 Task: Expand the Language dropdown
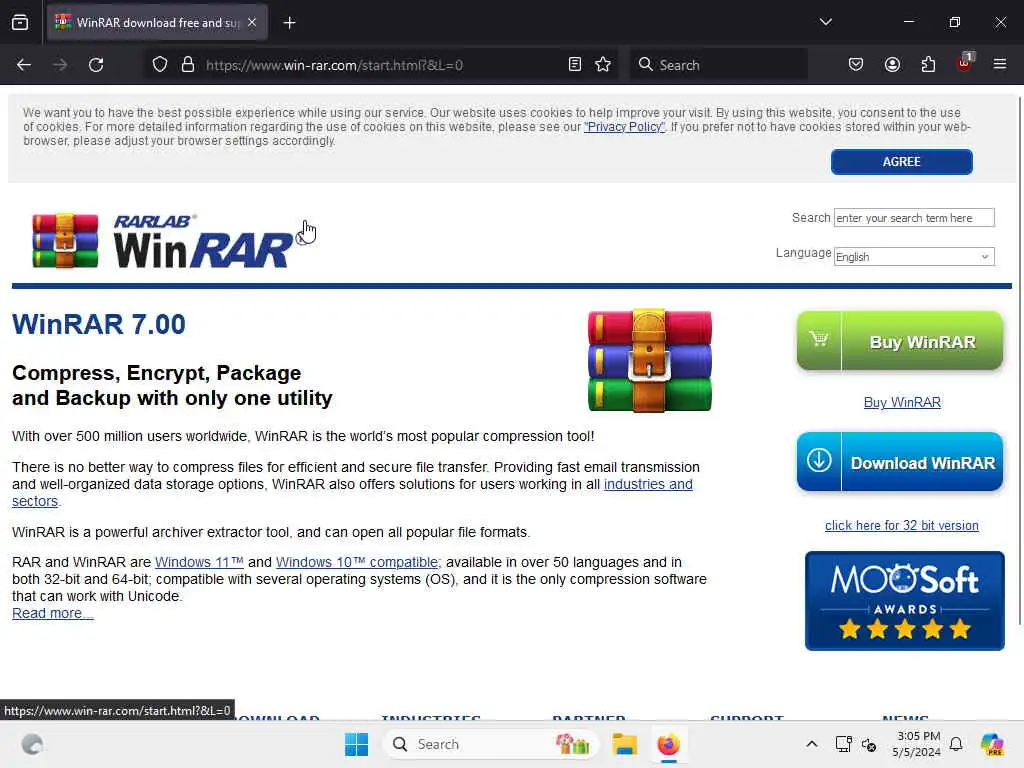pos(914,257)
